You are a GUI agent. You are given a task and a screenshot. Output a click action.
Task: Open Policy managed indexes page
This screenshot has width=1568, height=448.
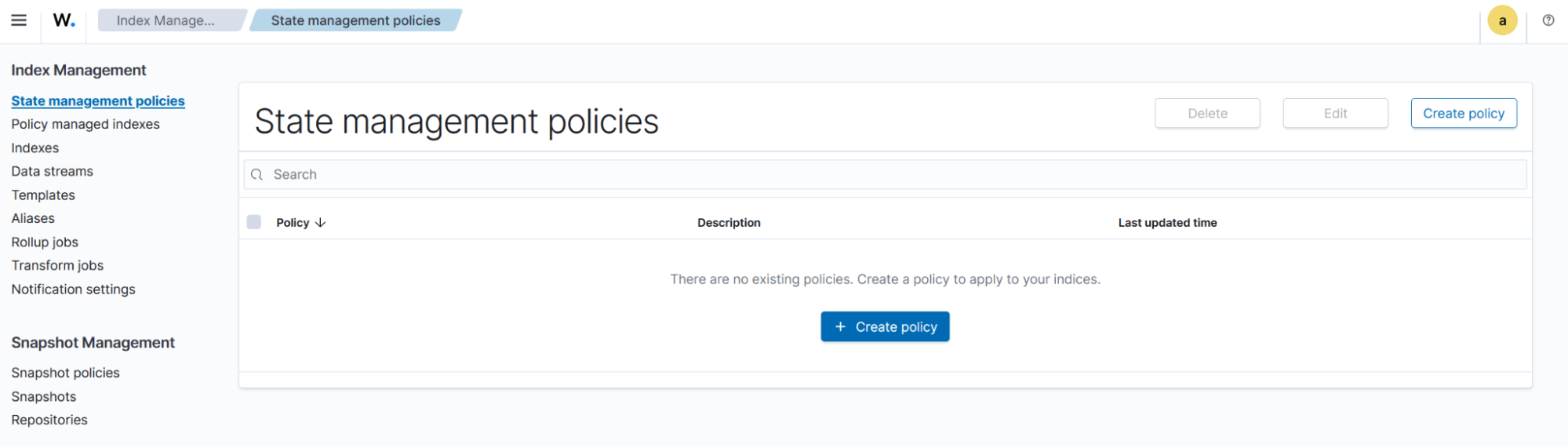[x=85, y=124]
